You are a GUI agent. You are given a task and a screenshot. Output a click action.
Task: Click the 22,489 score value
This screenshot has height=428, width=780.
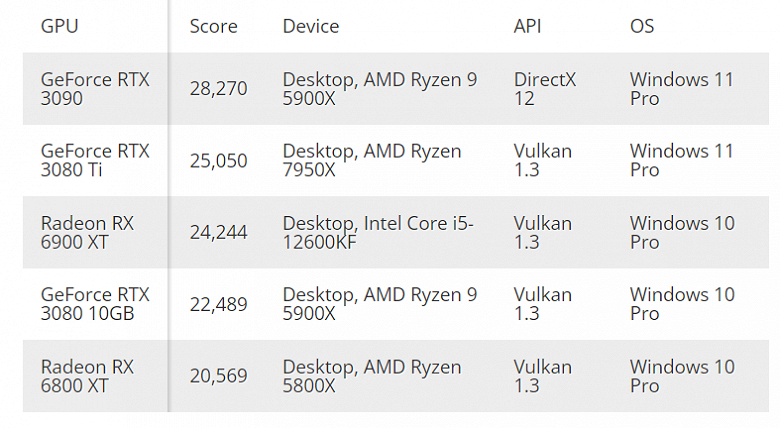pyautogui.click(x=218, y=304)
